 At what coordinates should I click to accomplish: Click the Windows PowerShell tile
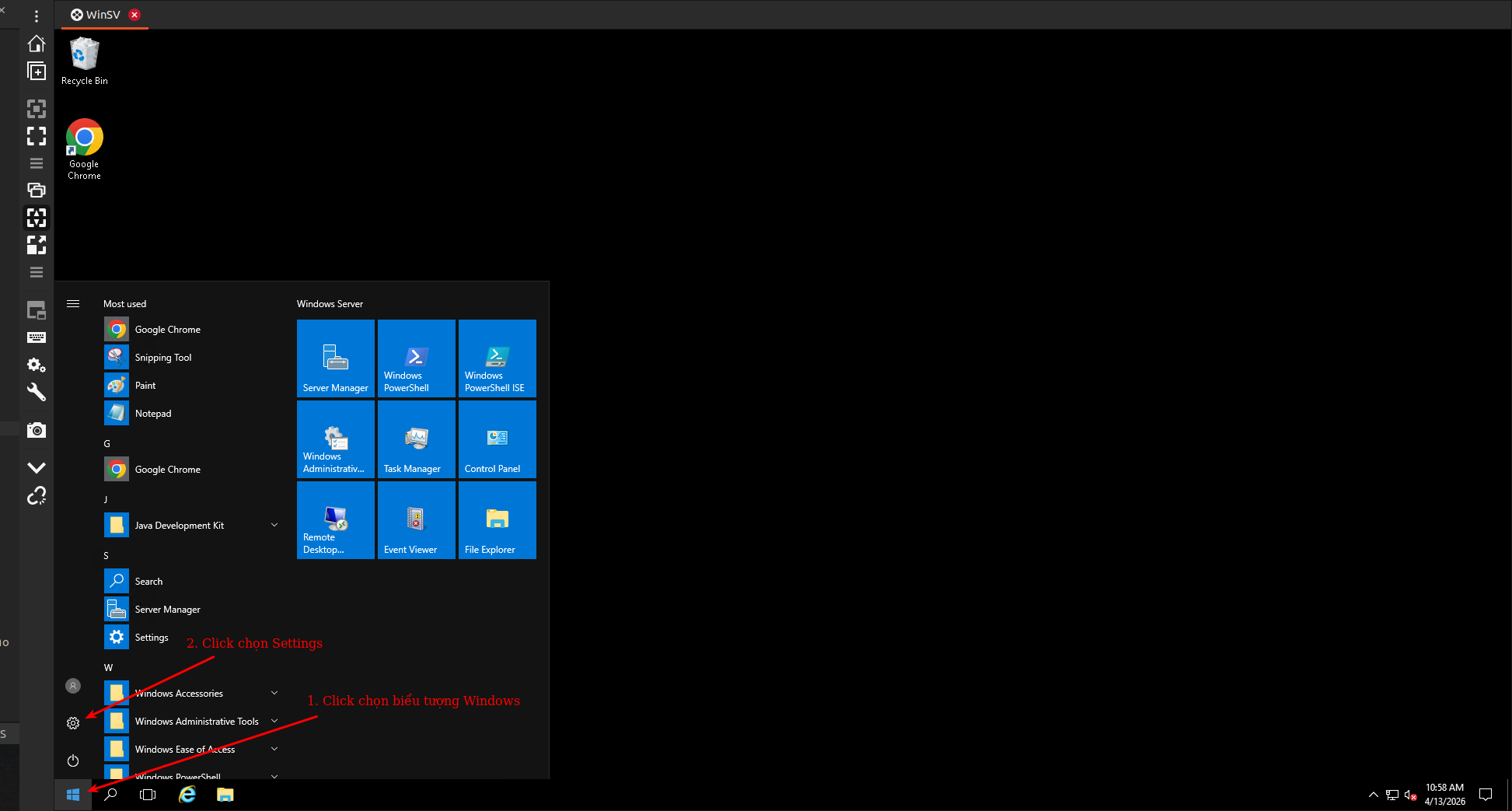pyautogui.click(x=417, y=358)
